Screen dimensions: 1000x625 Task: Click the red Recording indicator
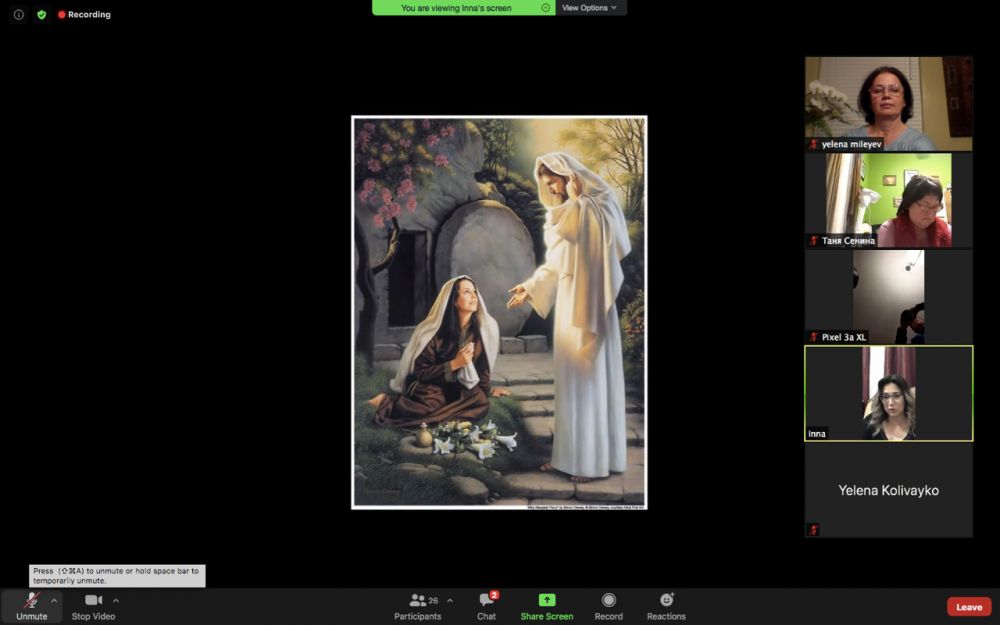[x=84, y=14]
